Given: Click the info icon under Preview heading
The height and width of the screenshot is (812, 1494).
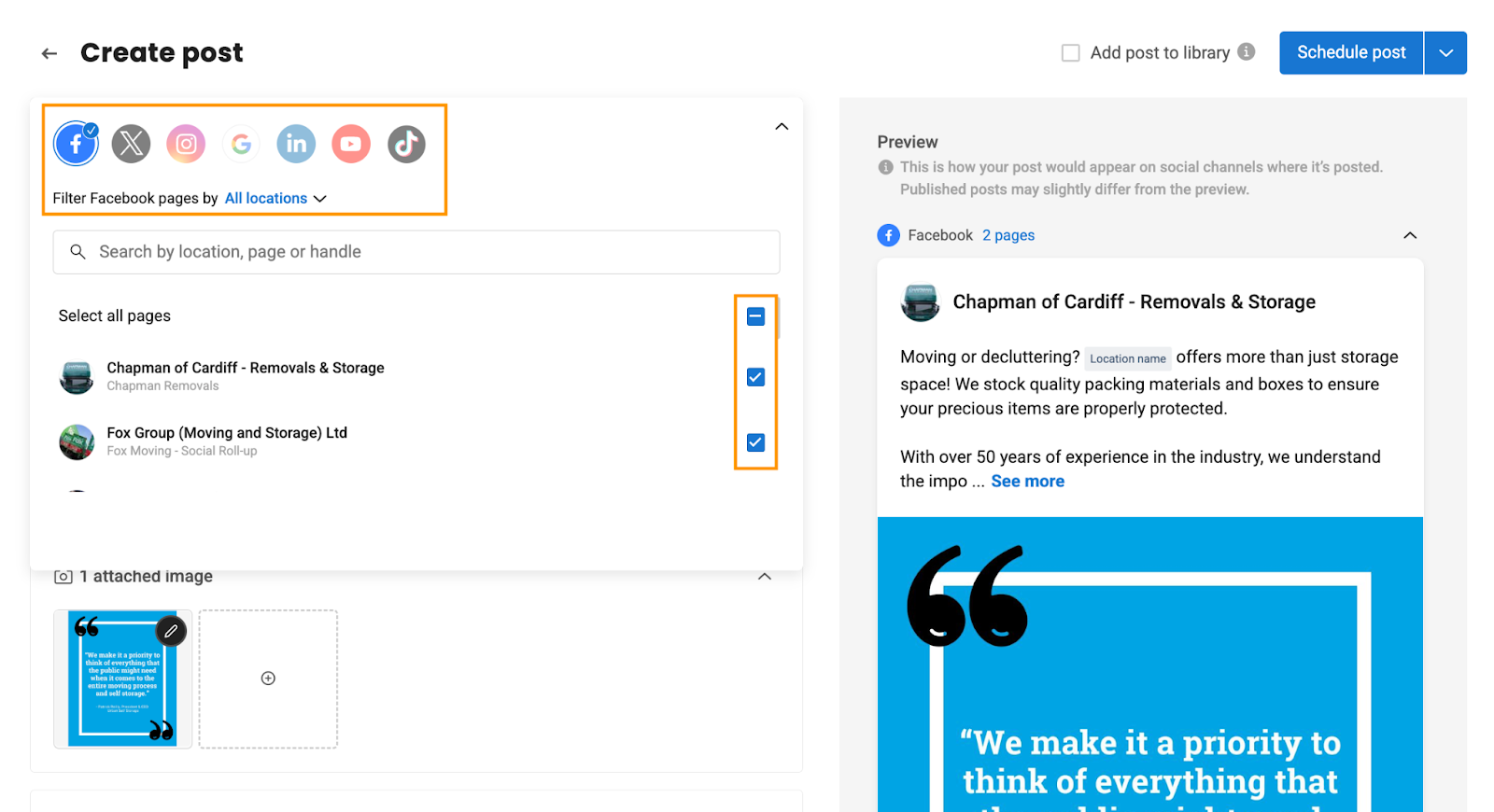Looking at the screenshot, I should (886, 167).
